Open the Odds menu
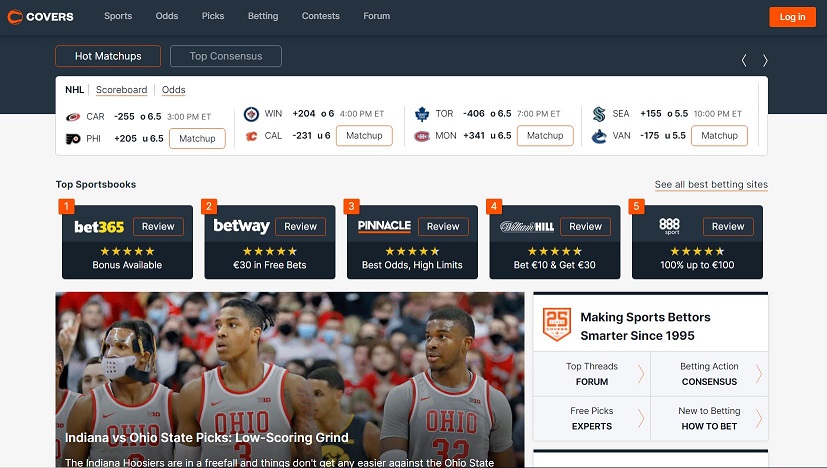 point(167,16)
